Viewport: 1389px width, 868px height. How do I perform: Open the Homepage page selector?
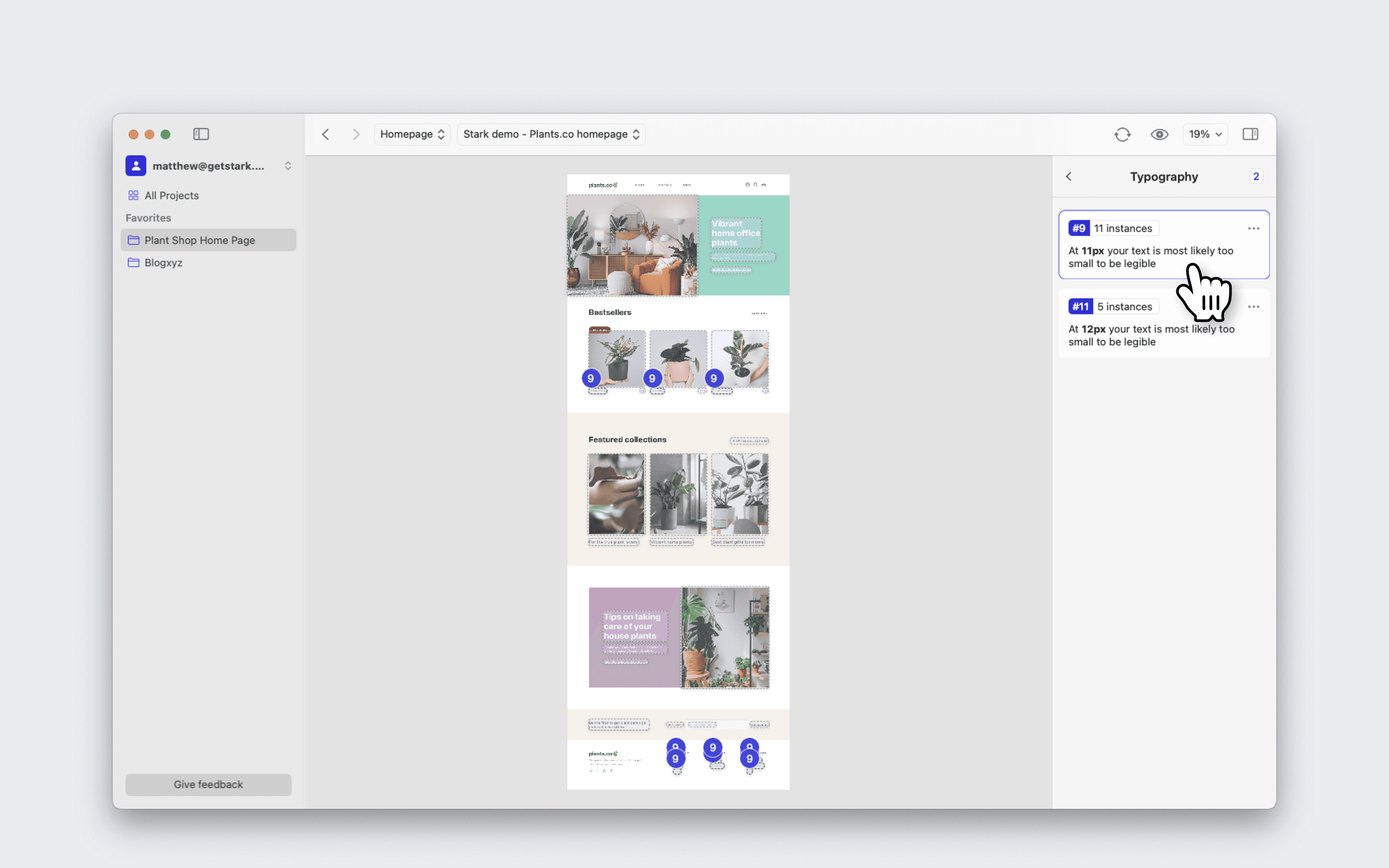click(412, 134)
